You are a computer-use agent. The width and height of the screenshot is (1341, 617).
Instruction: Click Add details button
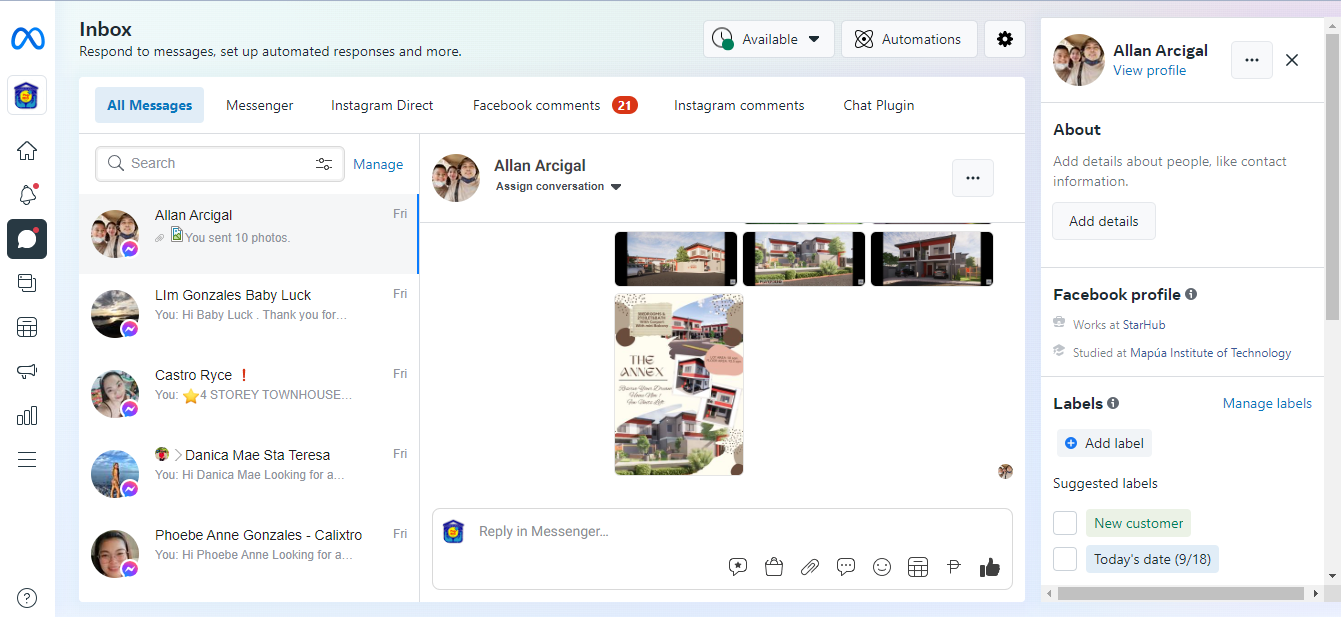coord(1104,221)
